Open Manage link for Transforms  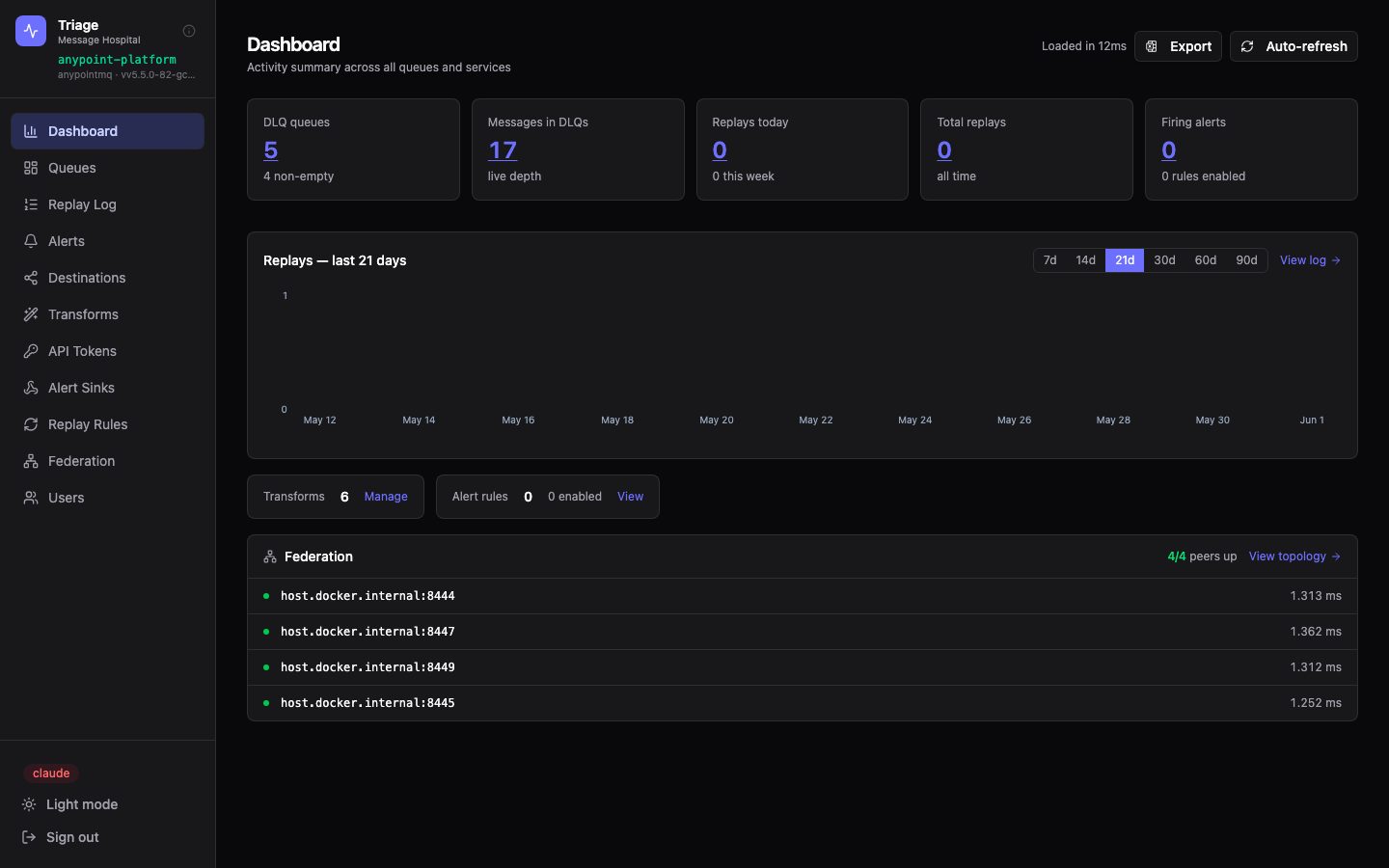386,497
